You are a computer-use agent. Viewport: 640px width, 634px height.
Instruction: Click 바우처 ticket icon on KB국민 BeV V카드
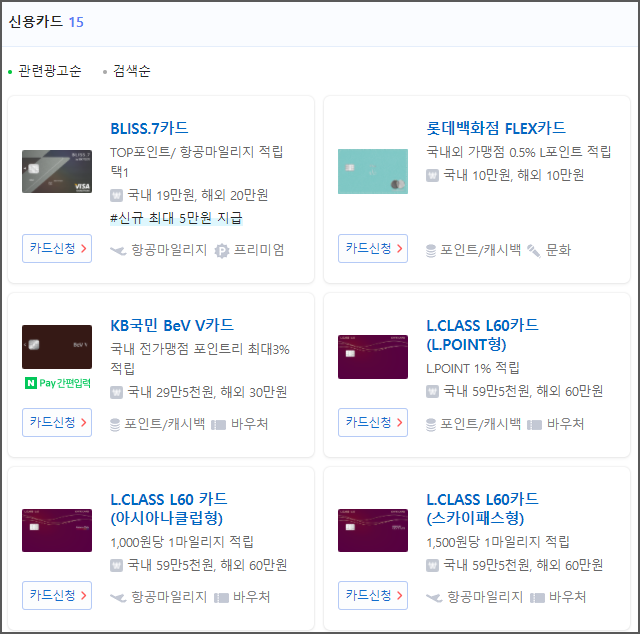pyautogui.click(x=218, y=425)
